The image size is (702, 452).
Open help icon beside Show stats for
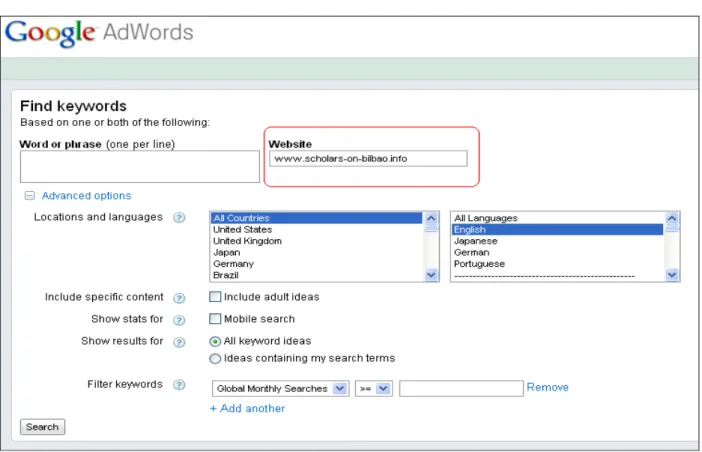(x=179, y=320)
